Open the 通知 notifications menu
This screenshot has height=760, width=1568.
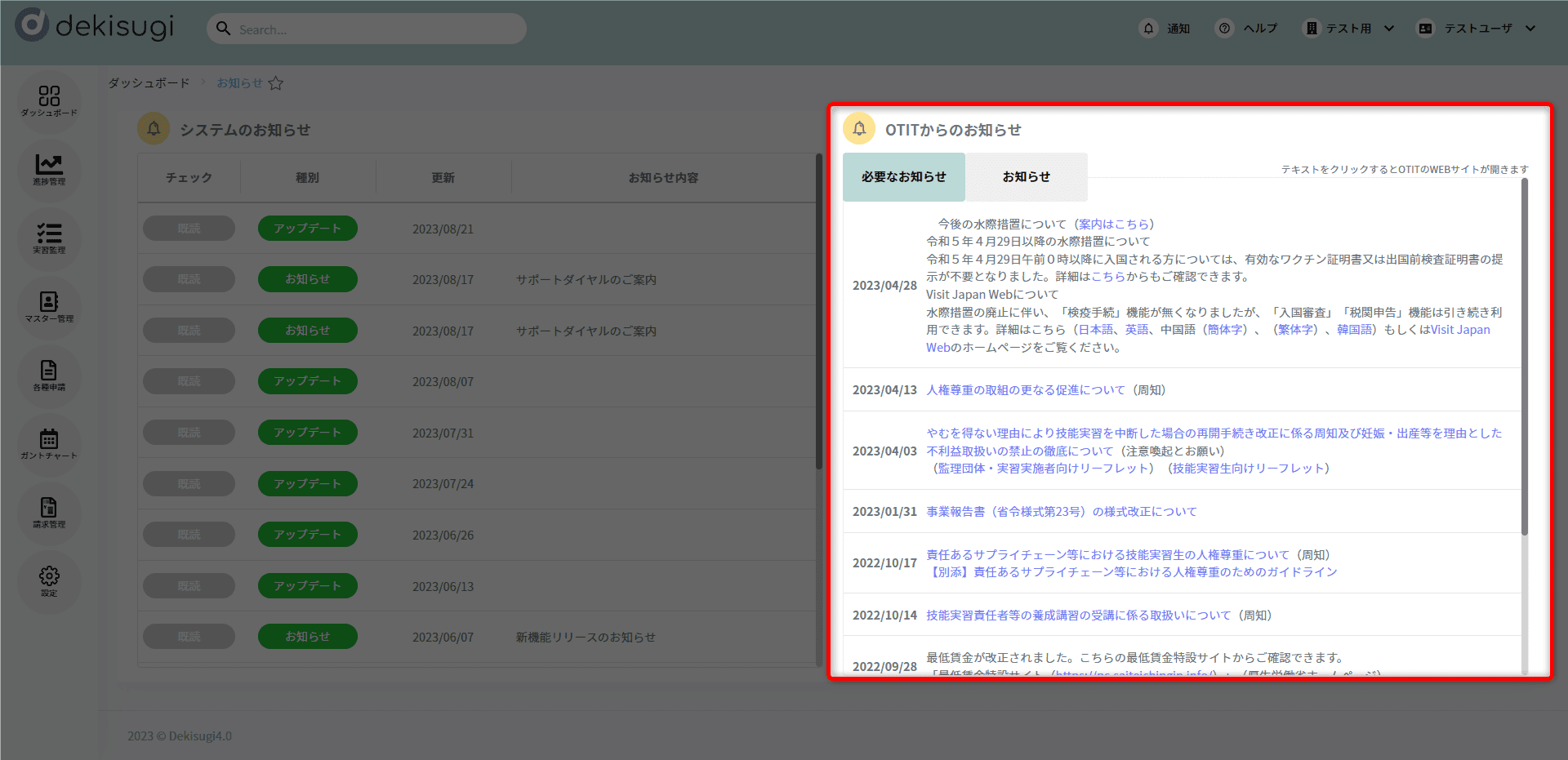[1165, 29]
